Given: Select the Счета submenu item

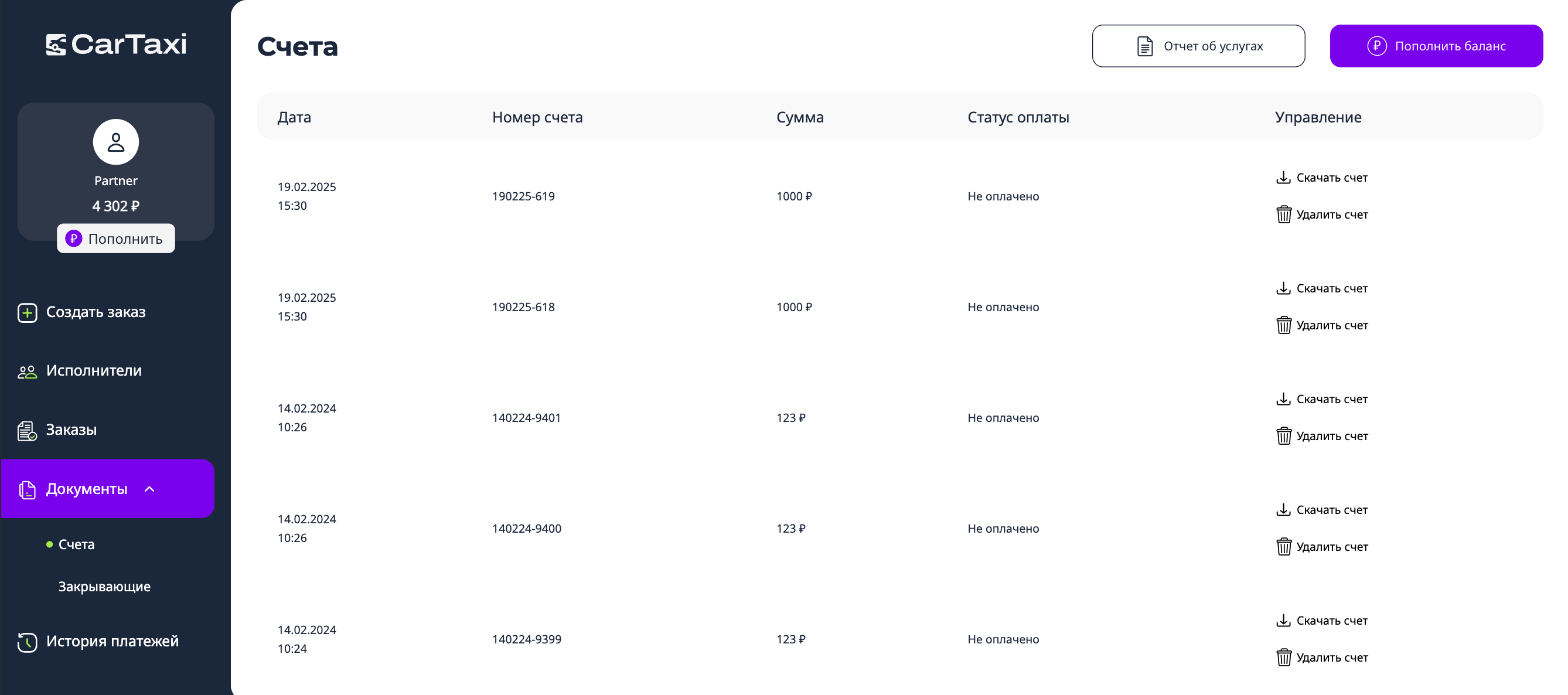Looking at the screenshot, I should coord(76,544).
